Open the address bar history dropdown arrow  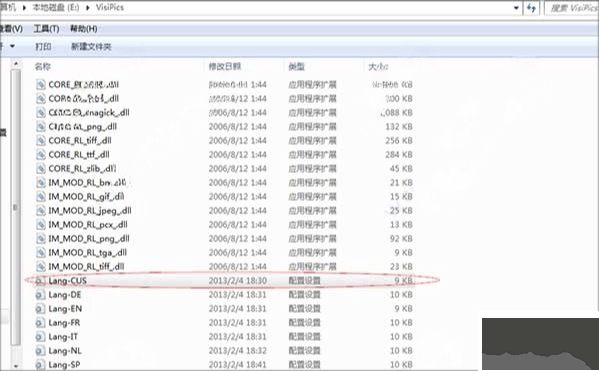tap(516, 8)
